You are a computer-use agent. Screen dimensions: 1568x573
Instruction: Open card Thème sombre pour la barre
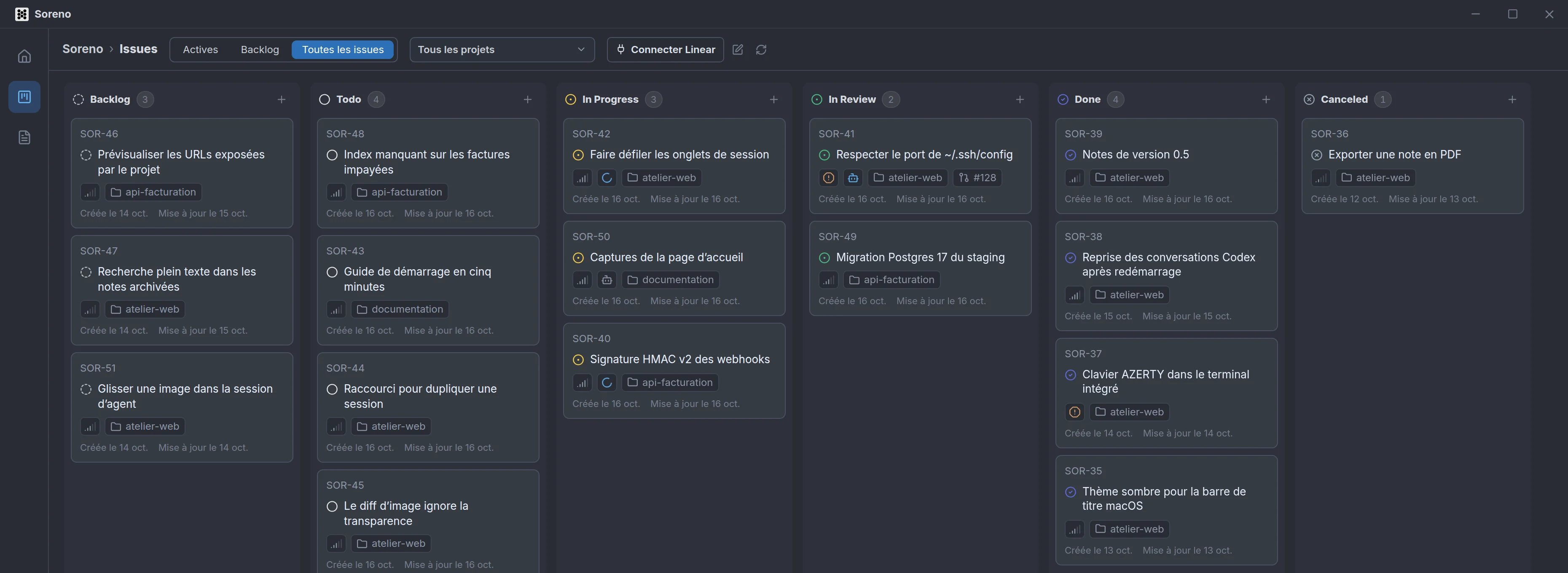(x=1166, y=510)
